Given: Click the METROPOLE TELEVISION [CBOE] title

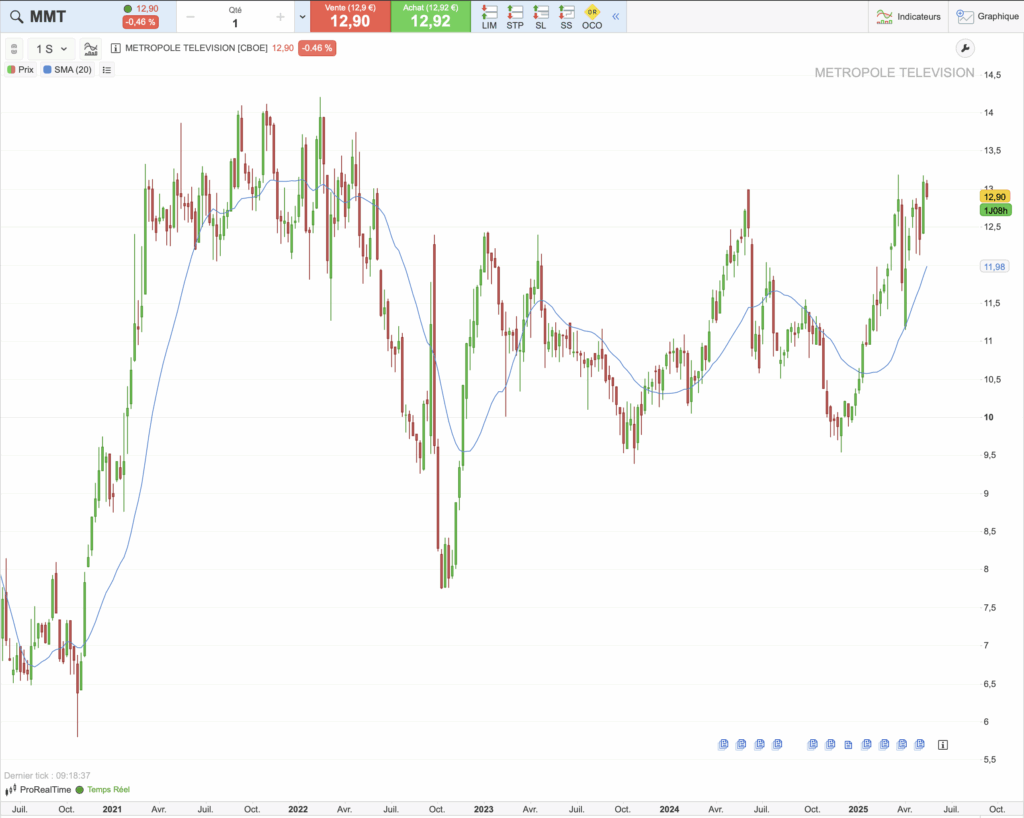Looking at the screenshot, I should [x=196, y=48].
